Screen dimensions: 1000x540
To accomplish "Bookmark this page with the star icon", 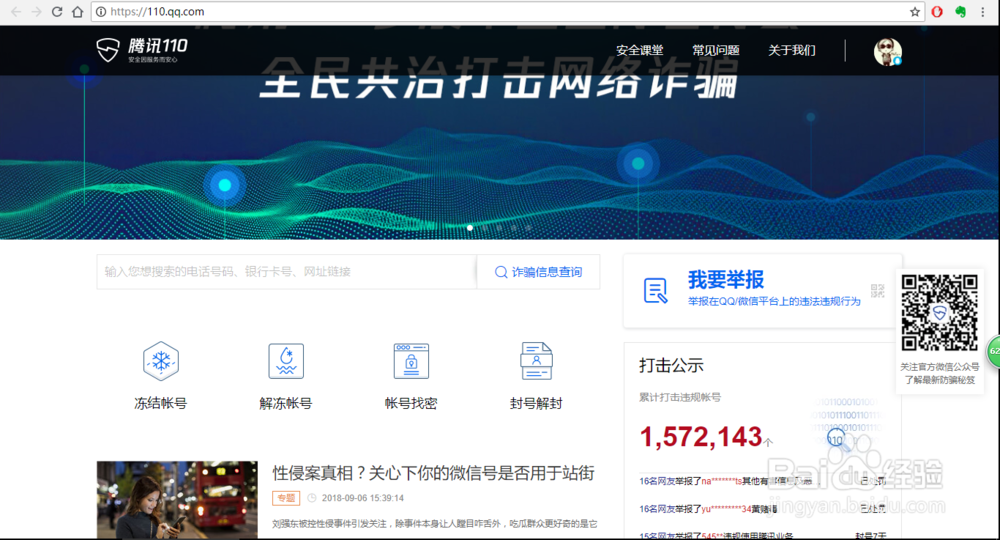I will 915,11.
